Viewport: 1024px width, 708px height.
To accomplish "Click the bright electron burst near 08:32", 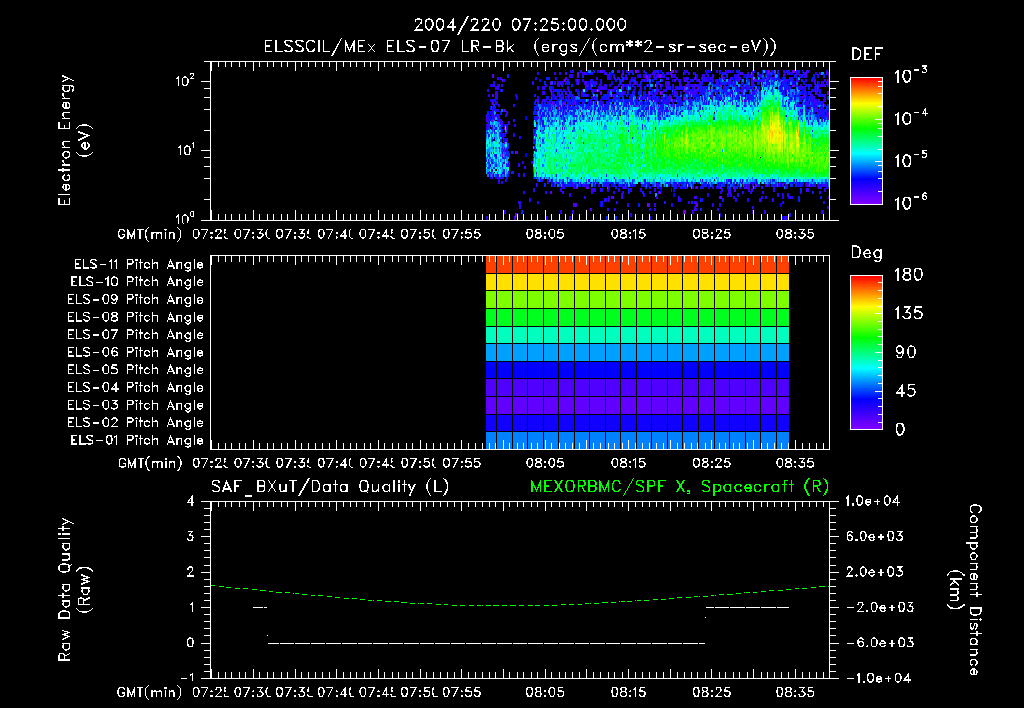I will click(x=774, y=127).
